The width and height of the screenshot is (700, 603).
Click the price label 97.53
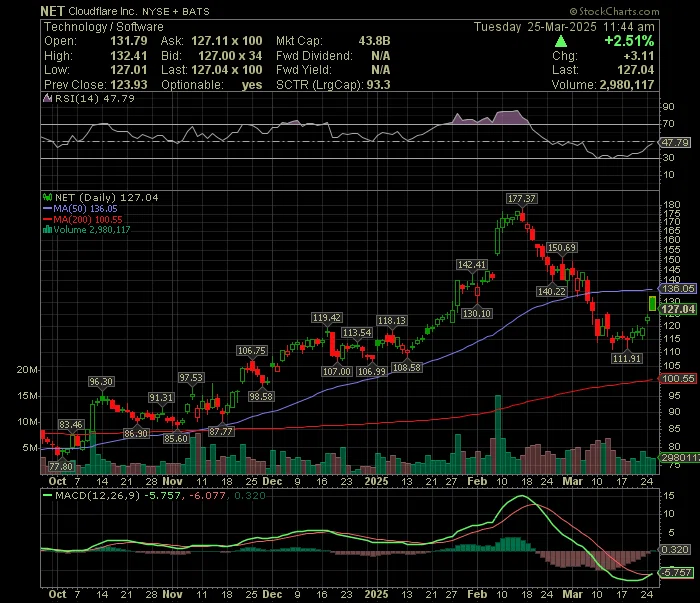pos(191,378)
